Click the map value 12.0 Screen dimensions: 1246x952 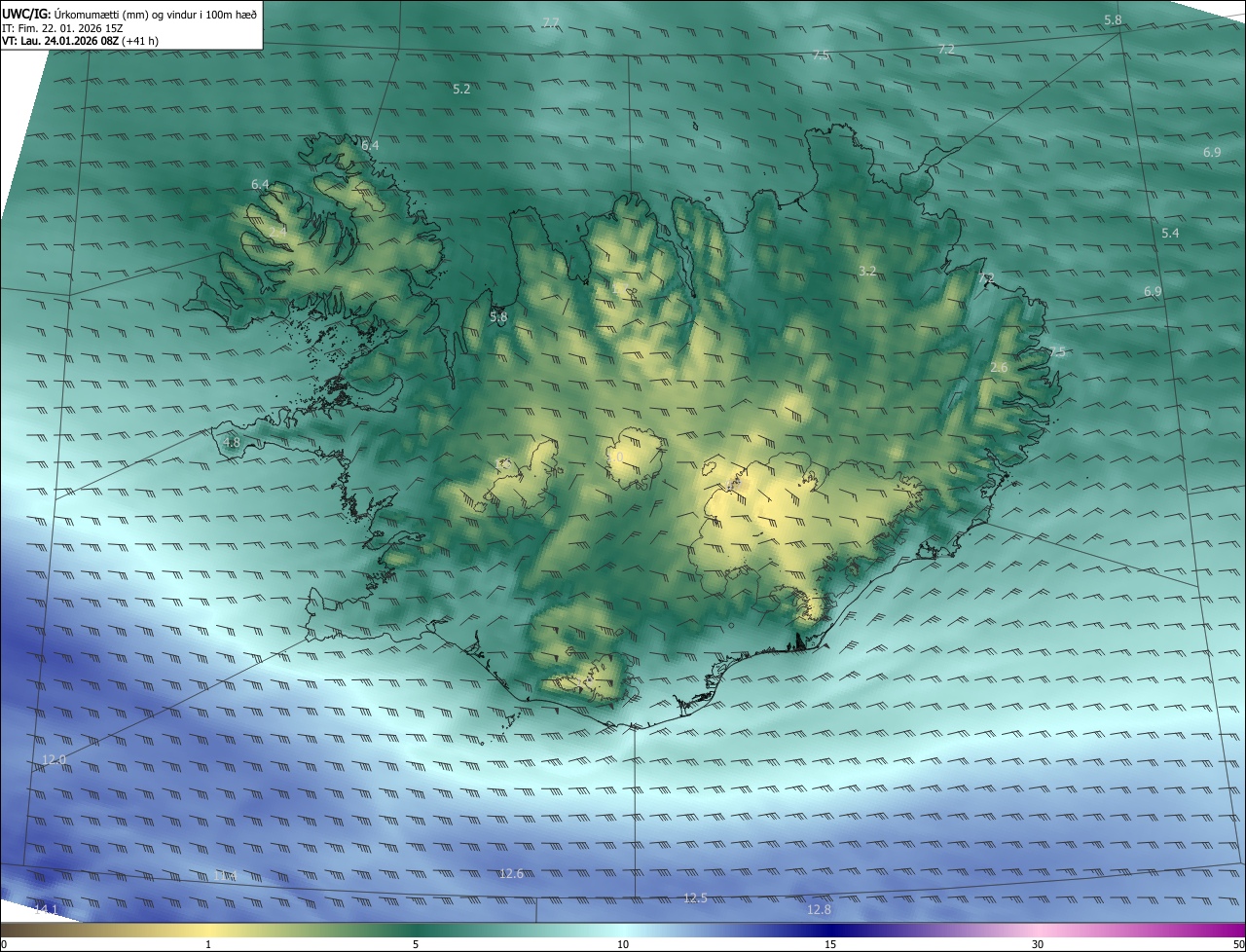(55, 759)
